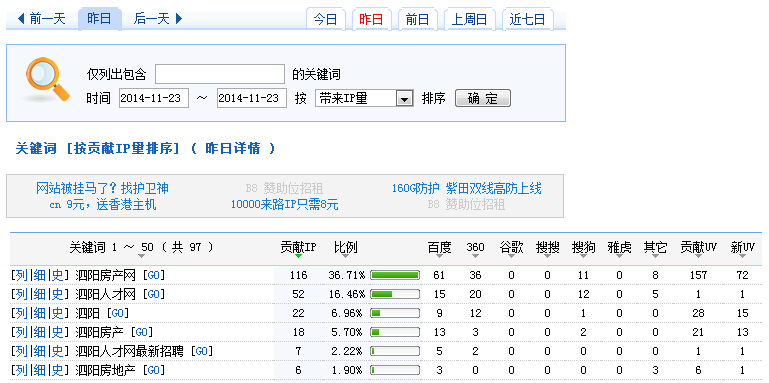Open the 带来IP量 sort dropdown

pos(363,98)
